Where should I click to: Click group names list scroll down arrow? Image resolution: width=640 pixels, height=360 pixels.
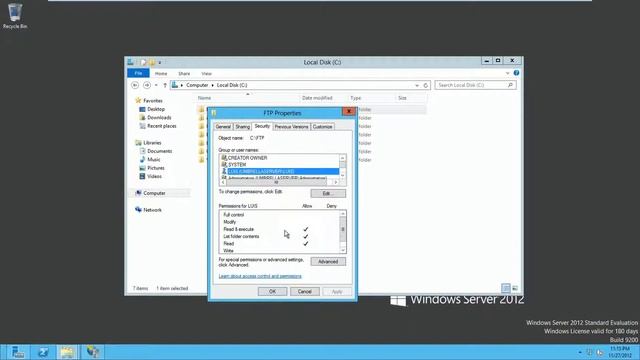click(342, 175)
